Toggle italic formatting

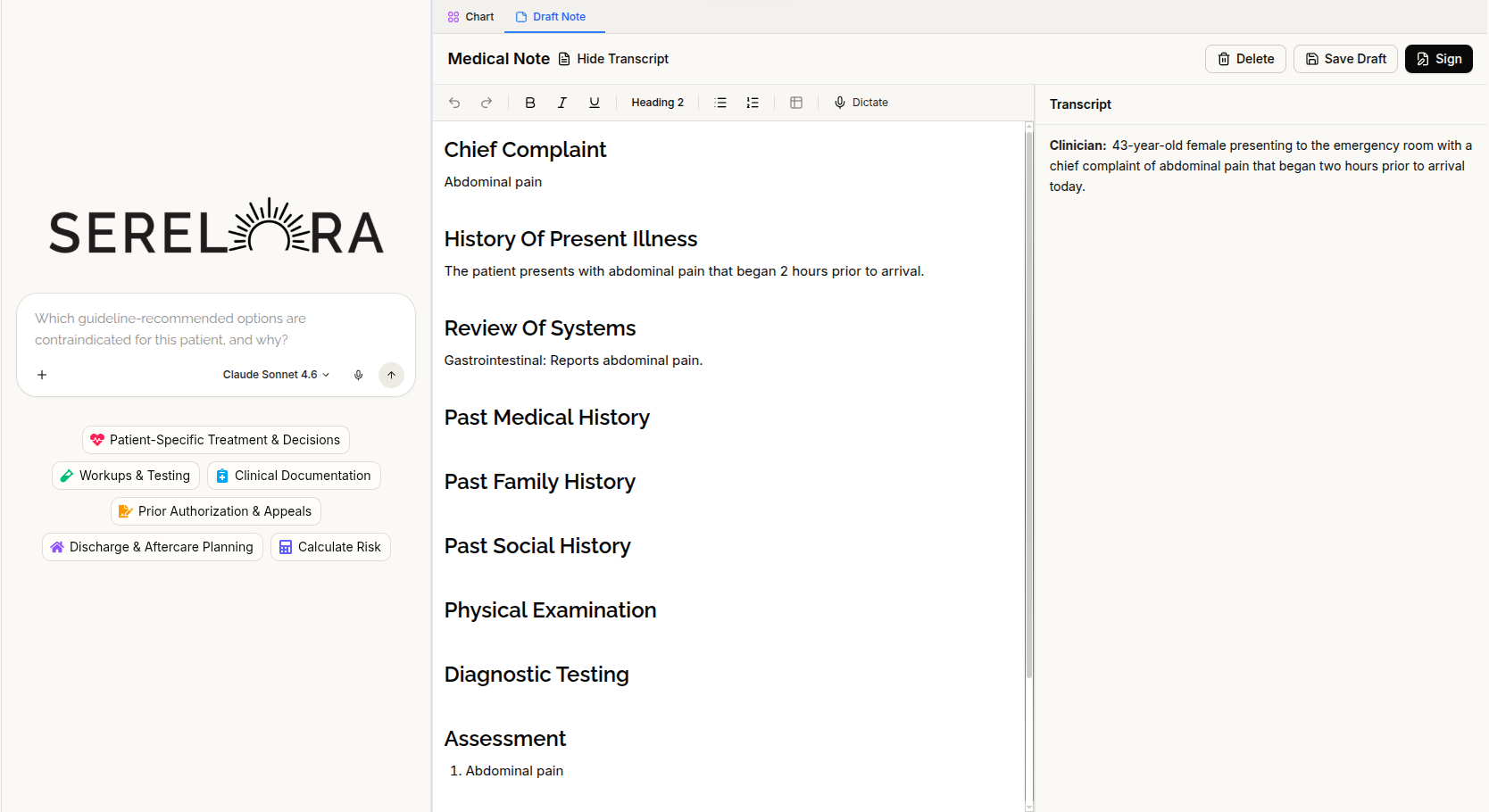click(562, 103)
